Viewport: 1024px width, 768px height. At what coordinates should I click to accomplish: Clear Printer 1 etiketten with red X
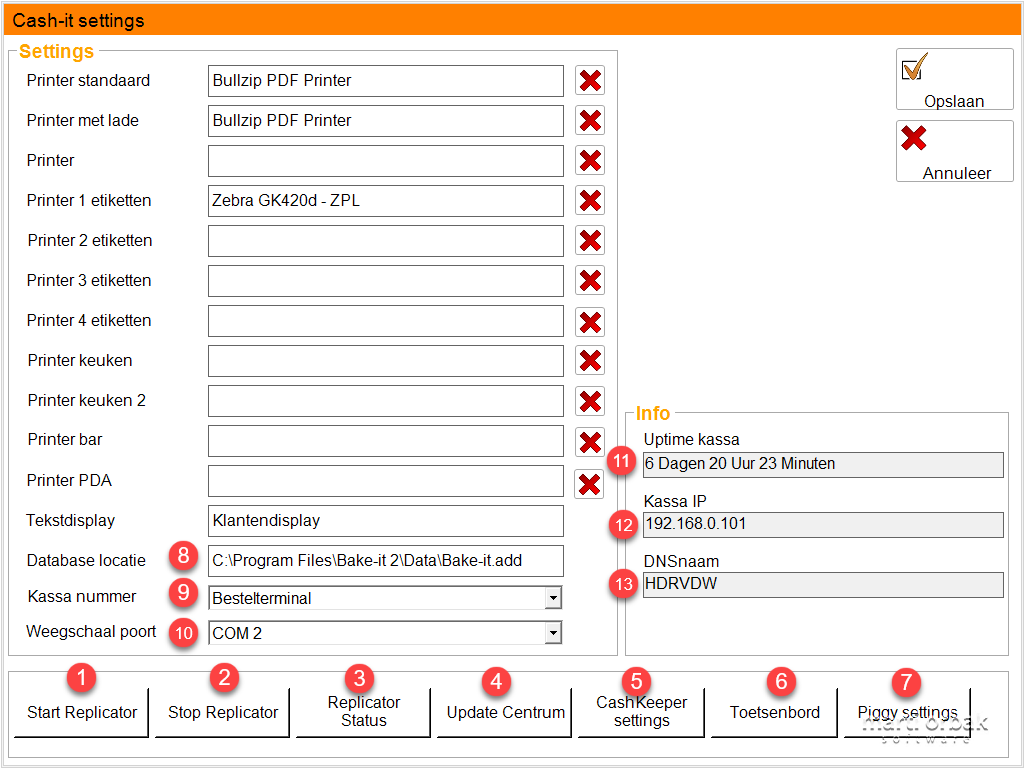pyautogui.click(x=590, y=200)
